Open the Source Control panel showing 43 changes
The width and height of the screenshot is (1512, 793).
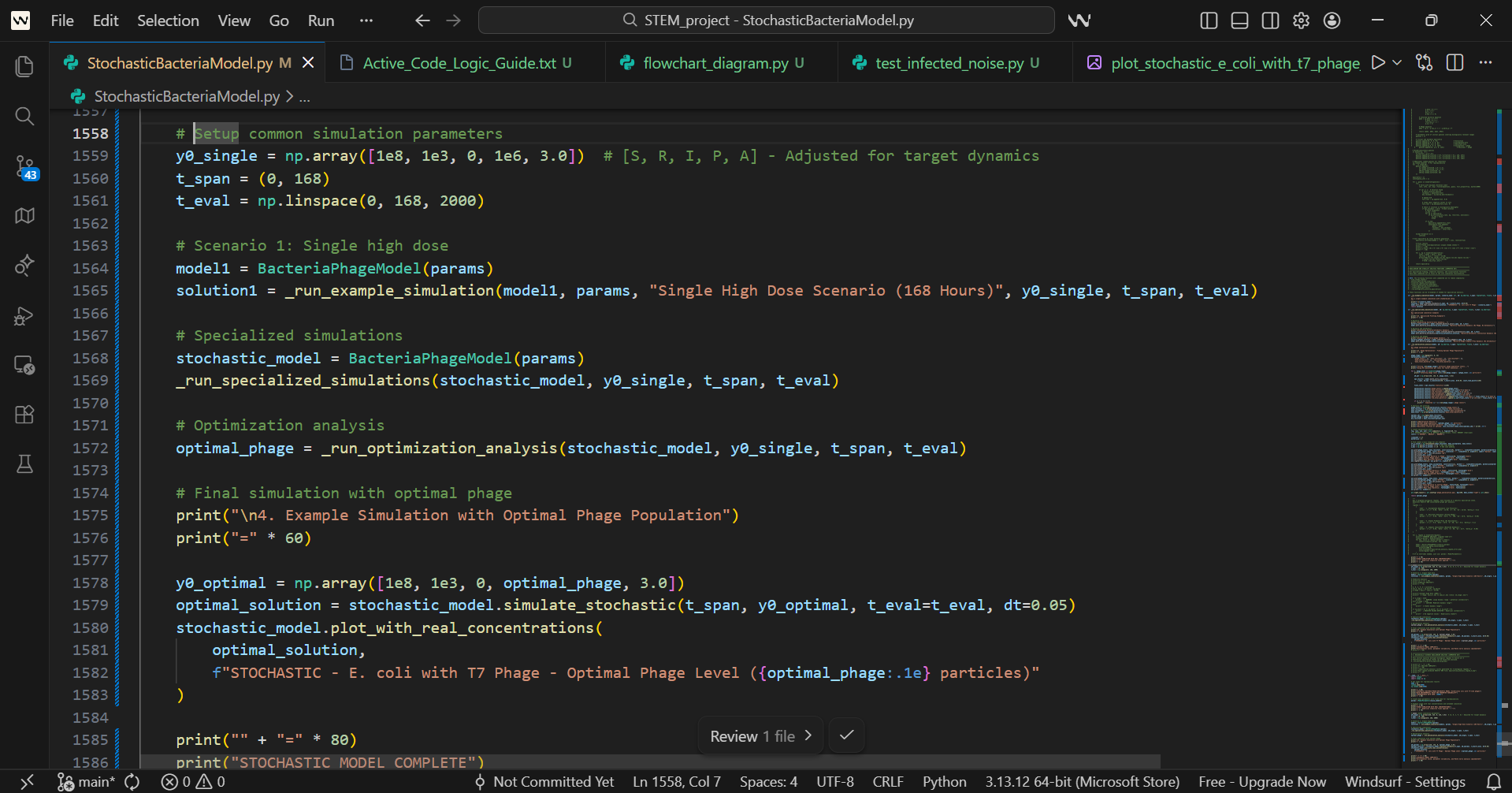point(24,166)
